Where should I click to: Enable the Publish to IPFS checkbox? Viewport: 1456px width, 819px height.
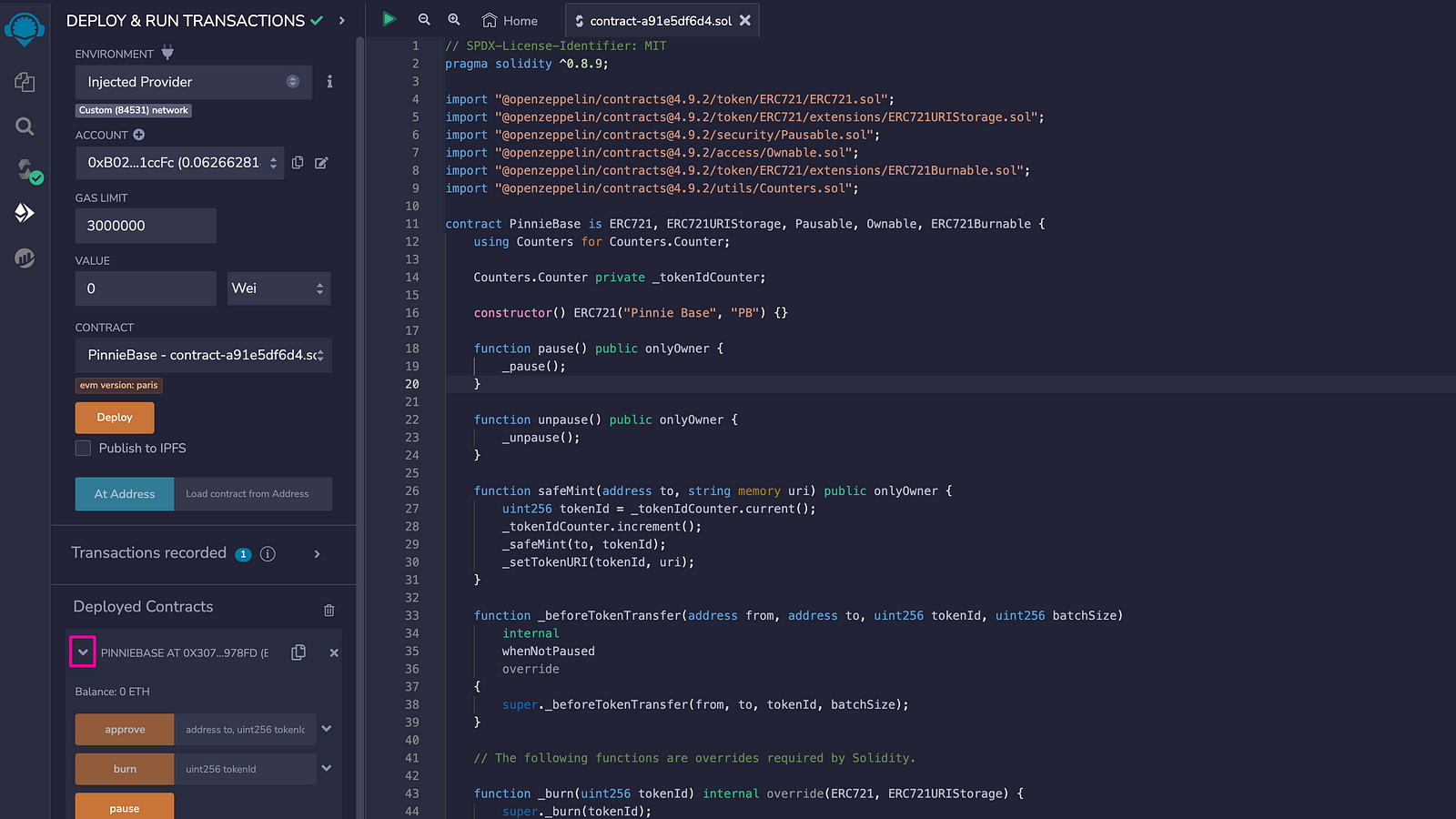click(x=84, y=448)
